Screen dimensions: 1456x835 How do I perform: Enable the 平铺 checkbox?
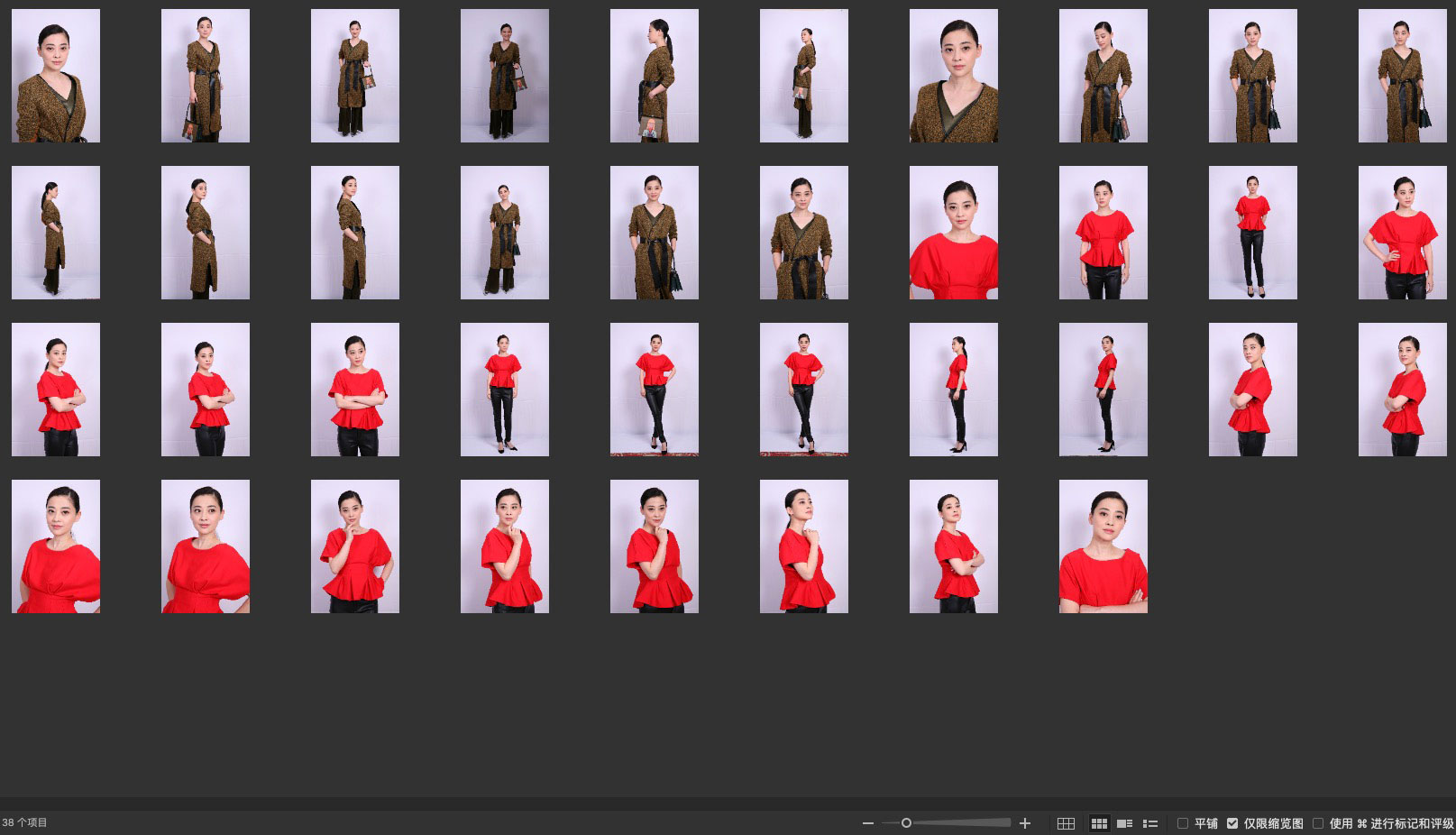(x=1183, y=823)
